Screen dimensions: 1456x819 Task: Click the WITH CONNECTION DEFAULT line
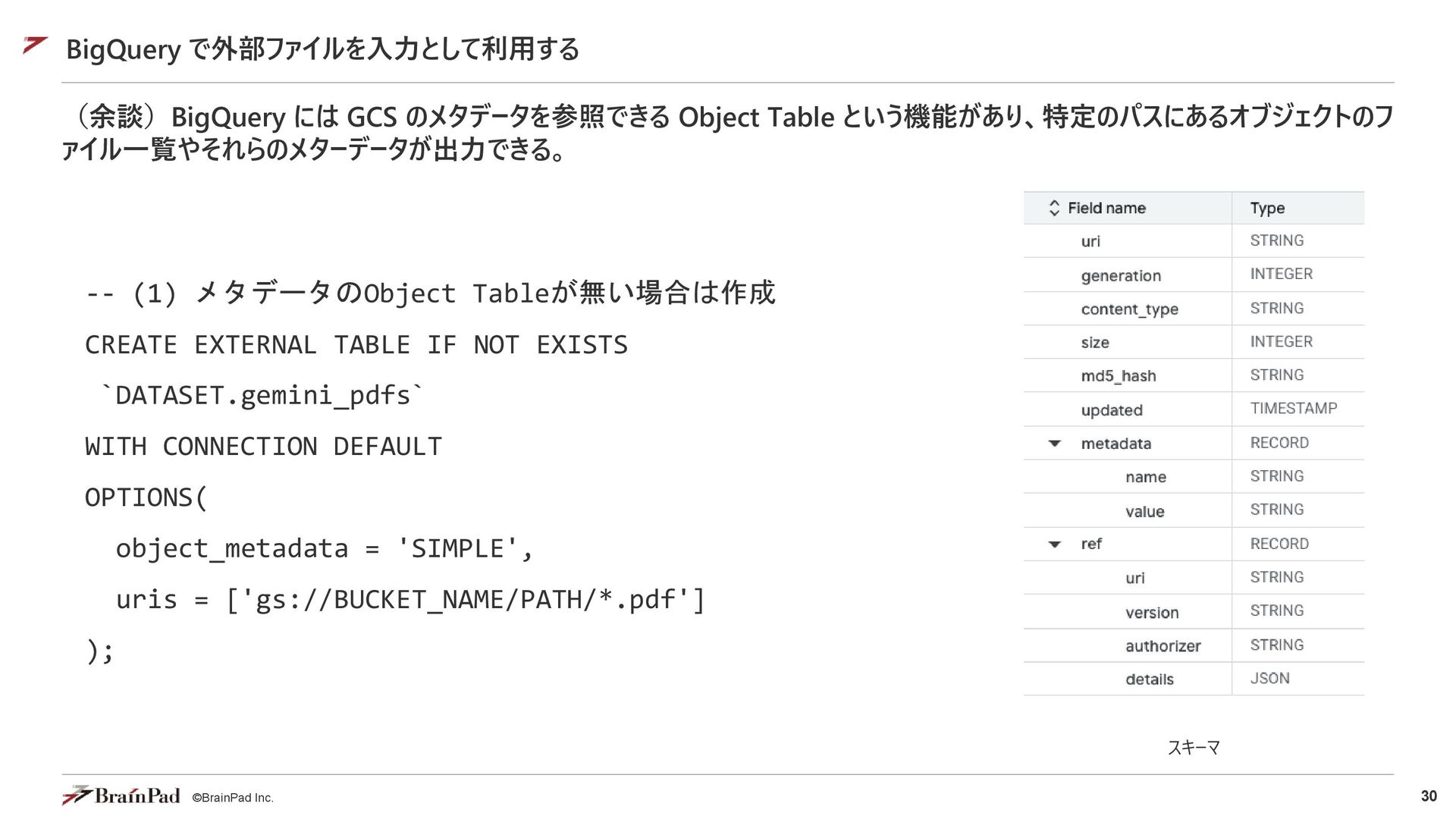263,447
